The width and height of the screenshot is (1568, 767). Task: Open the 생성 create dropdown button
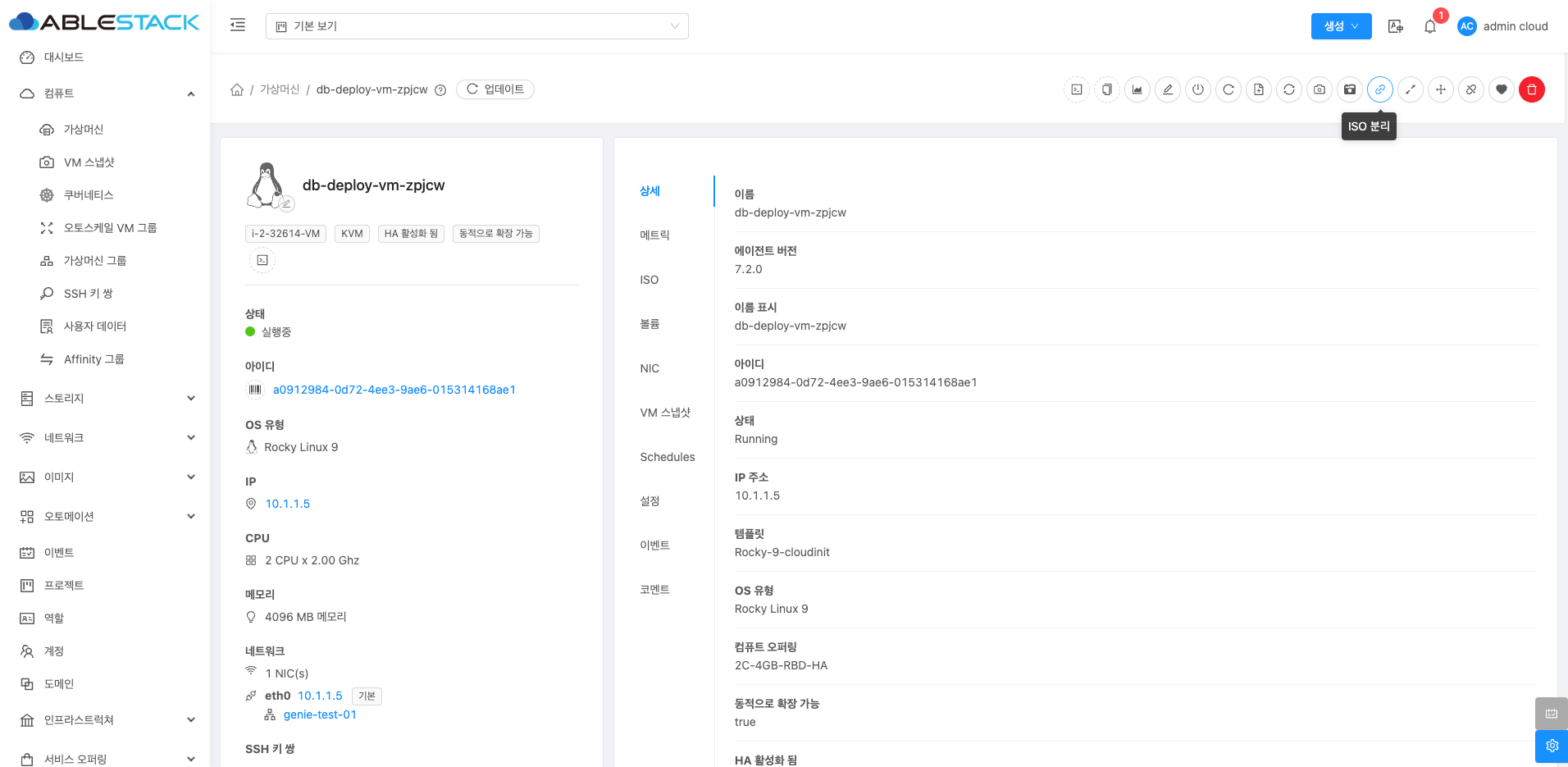(1341, 26)
